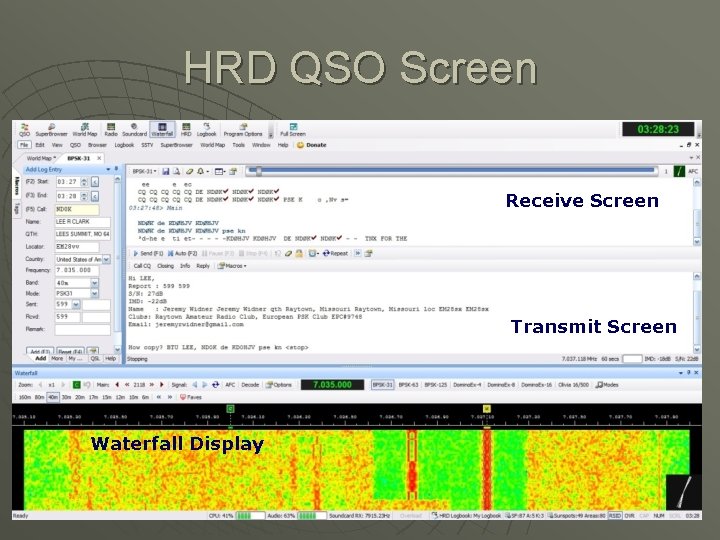The height and width of the screenshot is (540, 720).
Task: Open the receive pane layout dropdown
Action: click(x=220, y=171)
